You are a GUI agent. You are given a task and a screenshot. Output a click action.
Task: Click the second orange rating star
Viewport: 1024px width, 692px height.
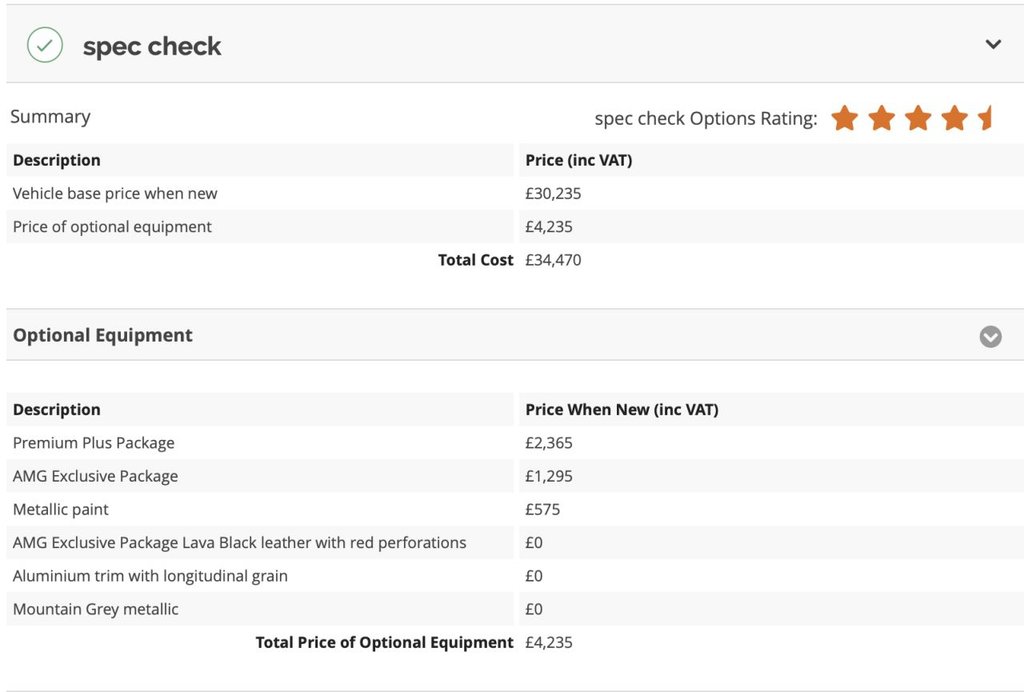click(882, 118)
